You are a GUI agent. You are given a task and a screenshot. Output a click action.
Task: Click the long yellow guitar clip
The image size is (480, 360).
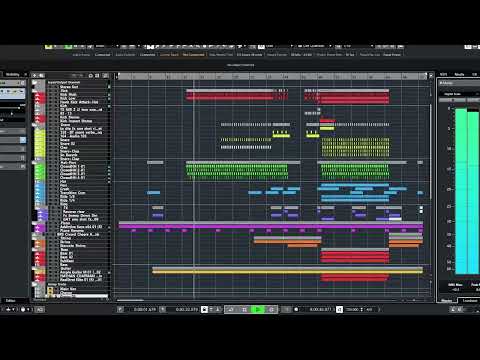point(287,272)
